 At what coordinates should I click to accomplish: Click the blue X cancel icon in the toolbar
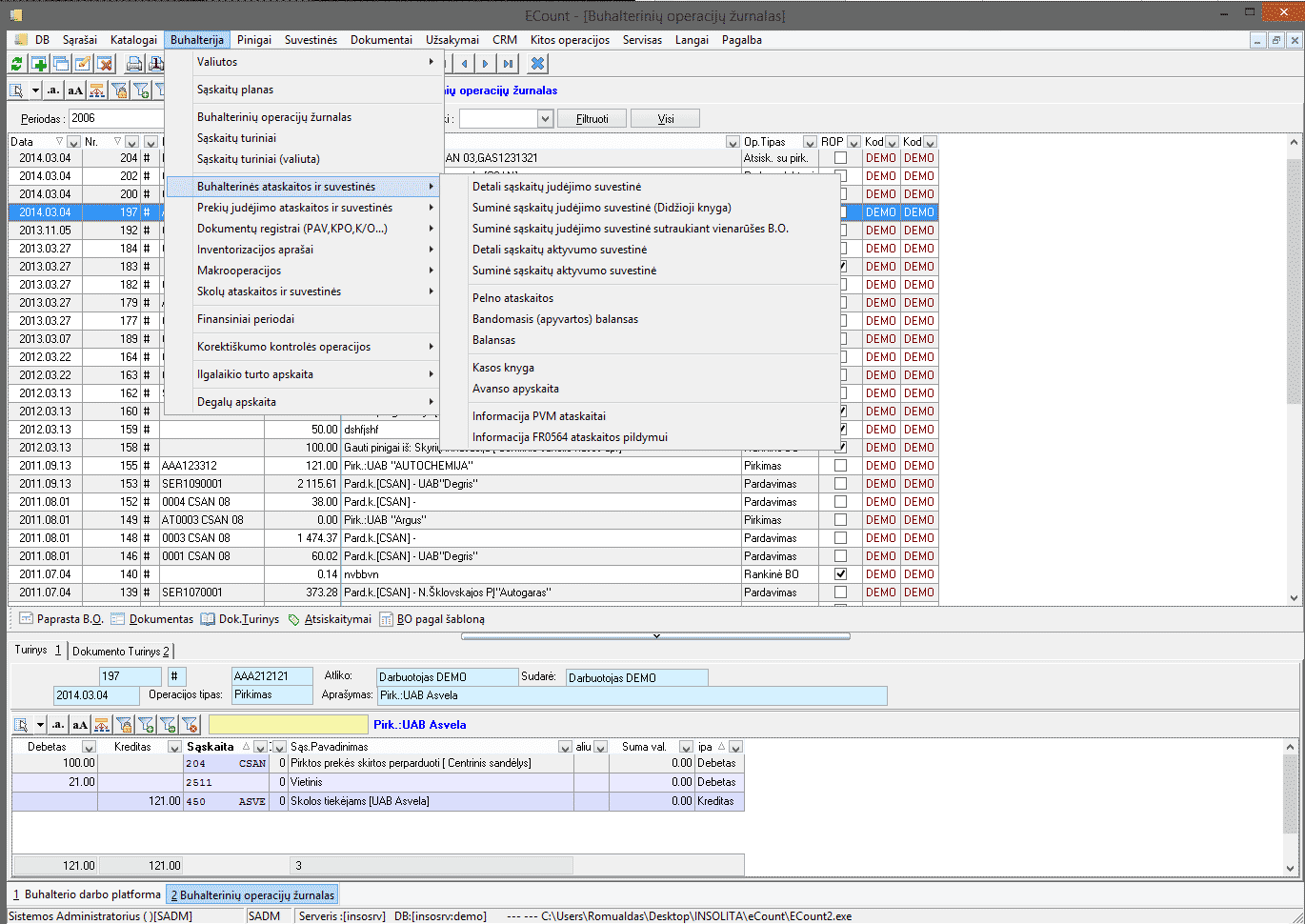tap(538, 64)
